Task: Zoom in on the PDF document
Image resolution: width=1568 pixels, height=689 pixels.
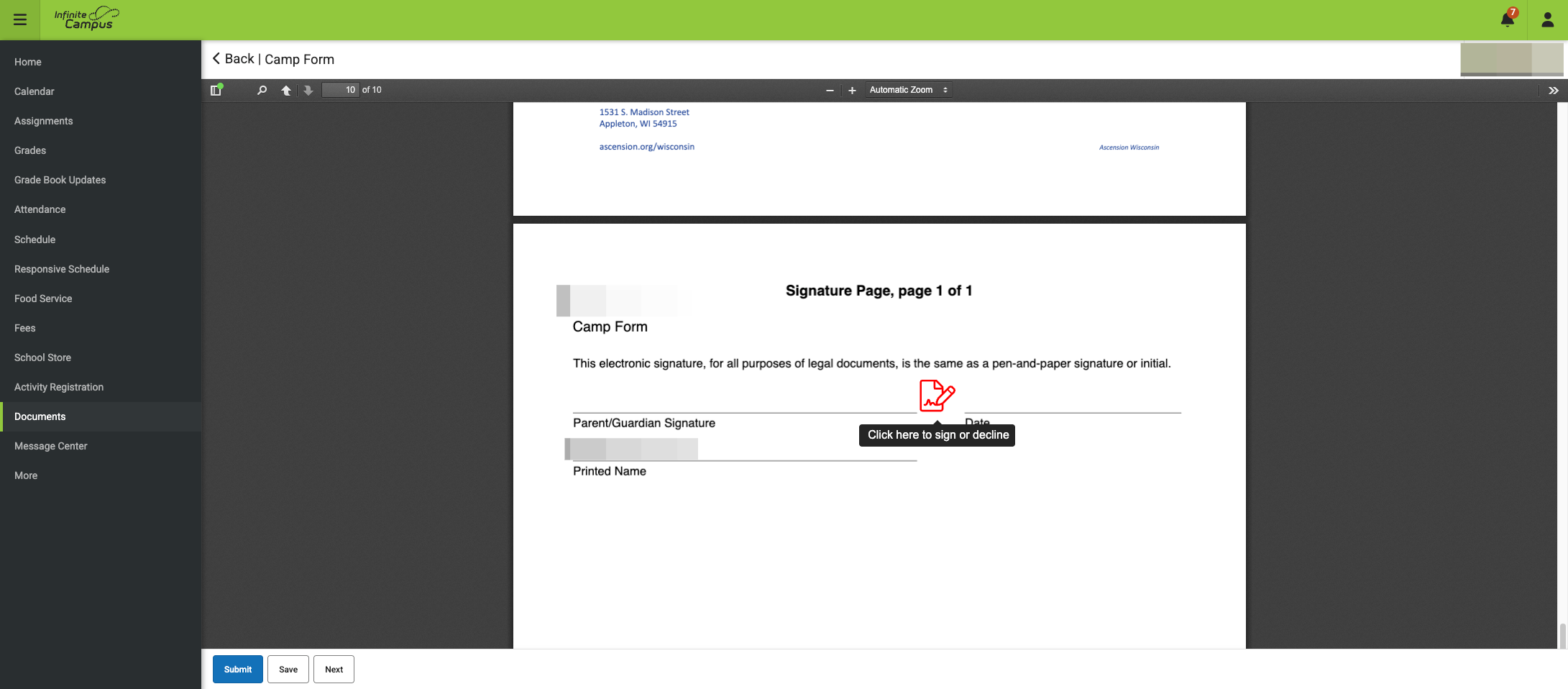Action: click(x=852, y=90)
